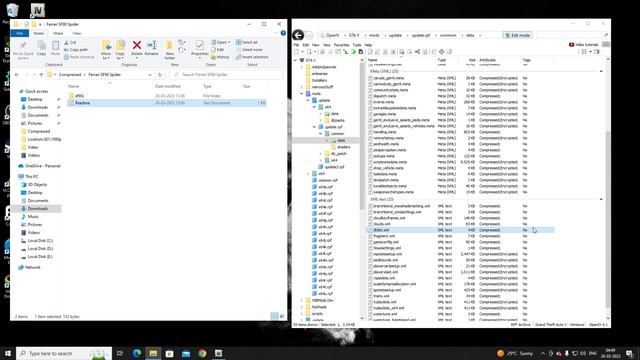Click the green arrow icon in OpenIV toolbar
This screenshot has height=360, width=640.
[353, 52]
